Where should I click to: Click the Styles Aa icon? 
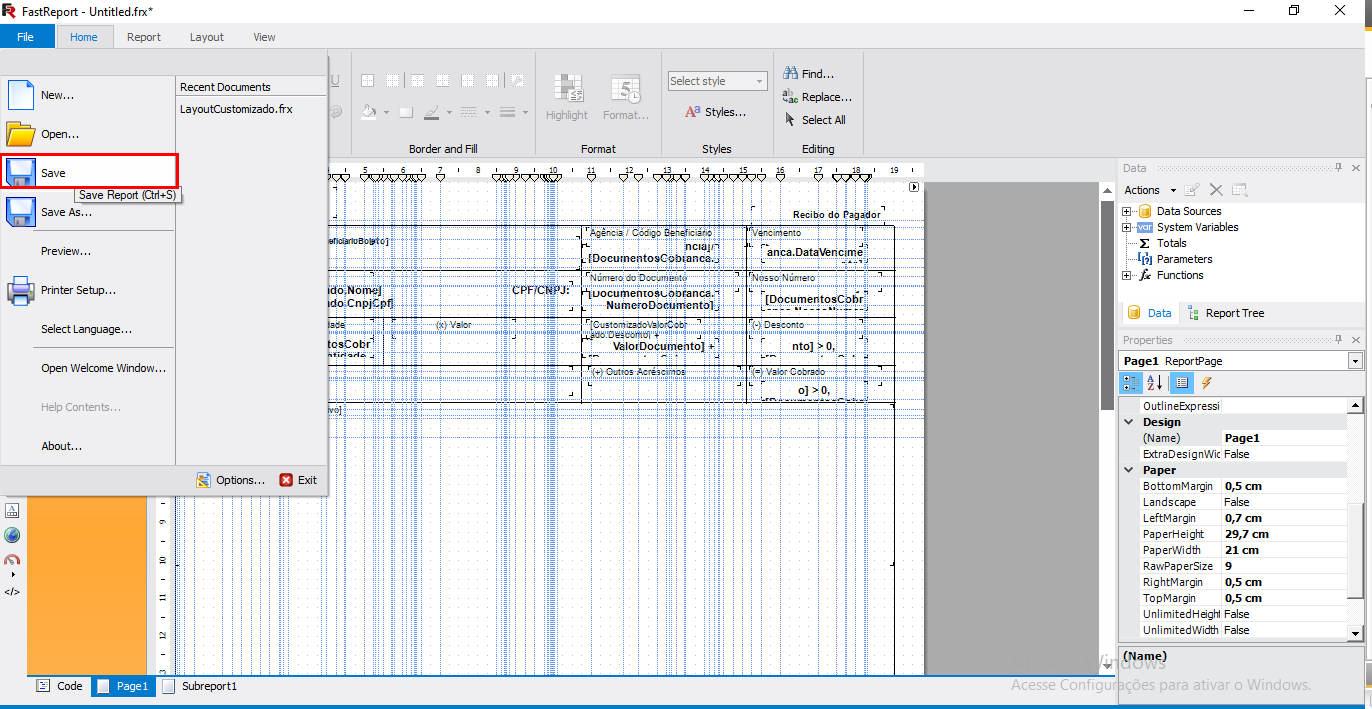(693, 112)
